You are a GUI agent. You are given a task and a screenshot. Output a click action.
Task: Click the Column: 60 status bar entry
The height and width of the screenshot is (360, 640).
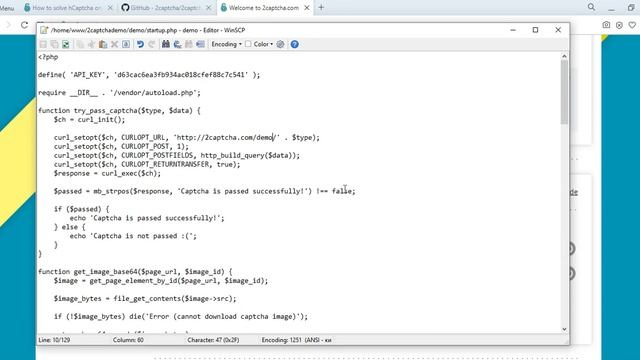[x=128, y=340]
